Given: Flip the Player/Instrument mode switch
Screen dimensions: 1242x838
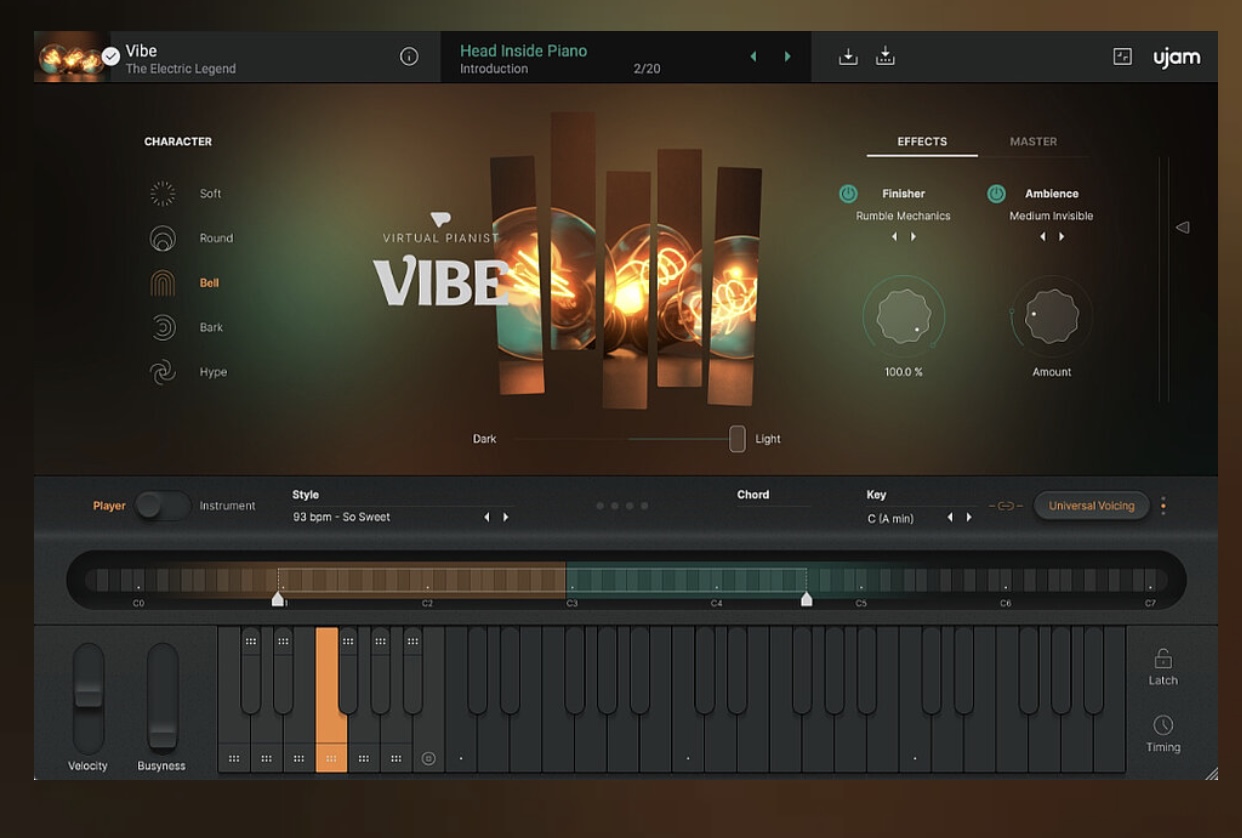Looking at the screenshot, I should 162,506.
